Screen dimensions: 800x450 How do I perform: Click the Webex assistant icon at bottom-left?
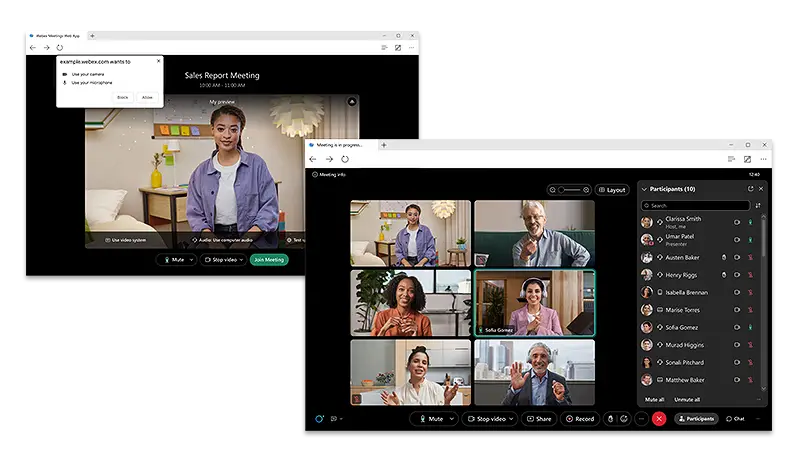pos(319,419)
